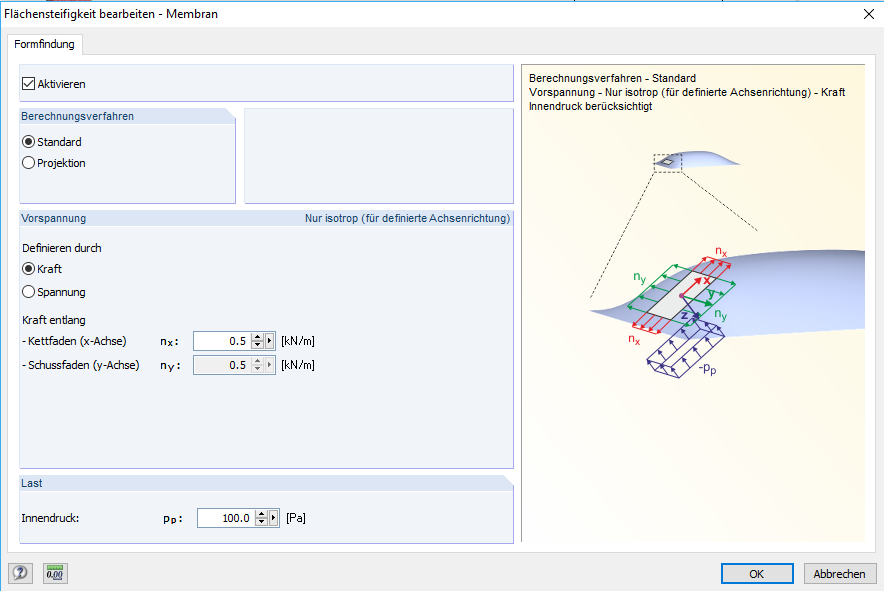Open units and decimal places settings
The image size is (884, 591).
pyautogui.click(x=55, y=573)
